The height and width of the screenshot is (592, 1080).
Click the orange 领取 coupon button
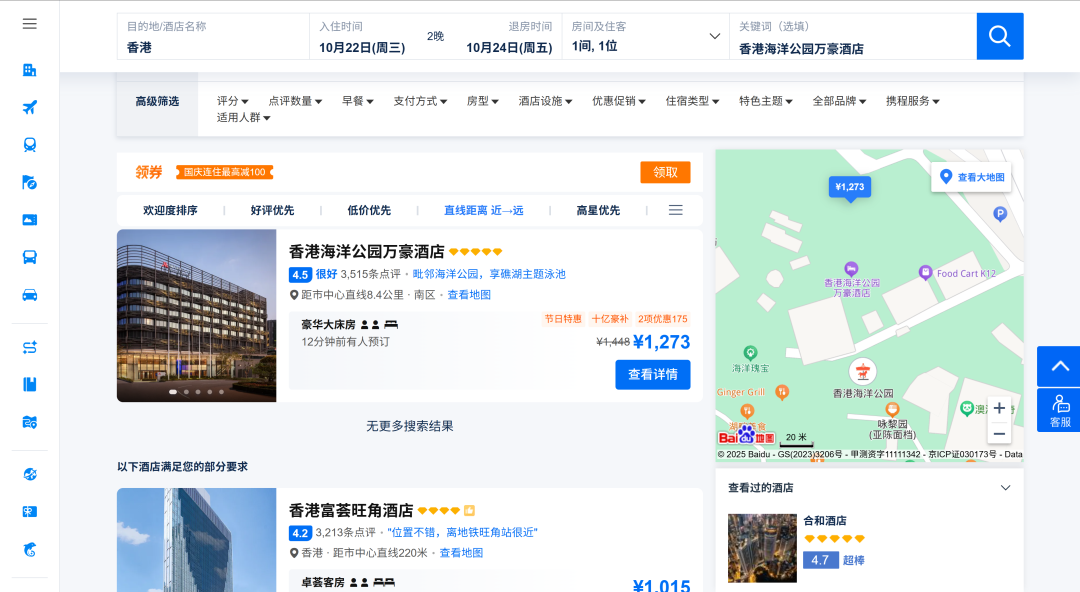tap(665, 172)
